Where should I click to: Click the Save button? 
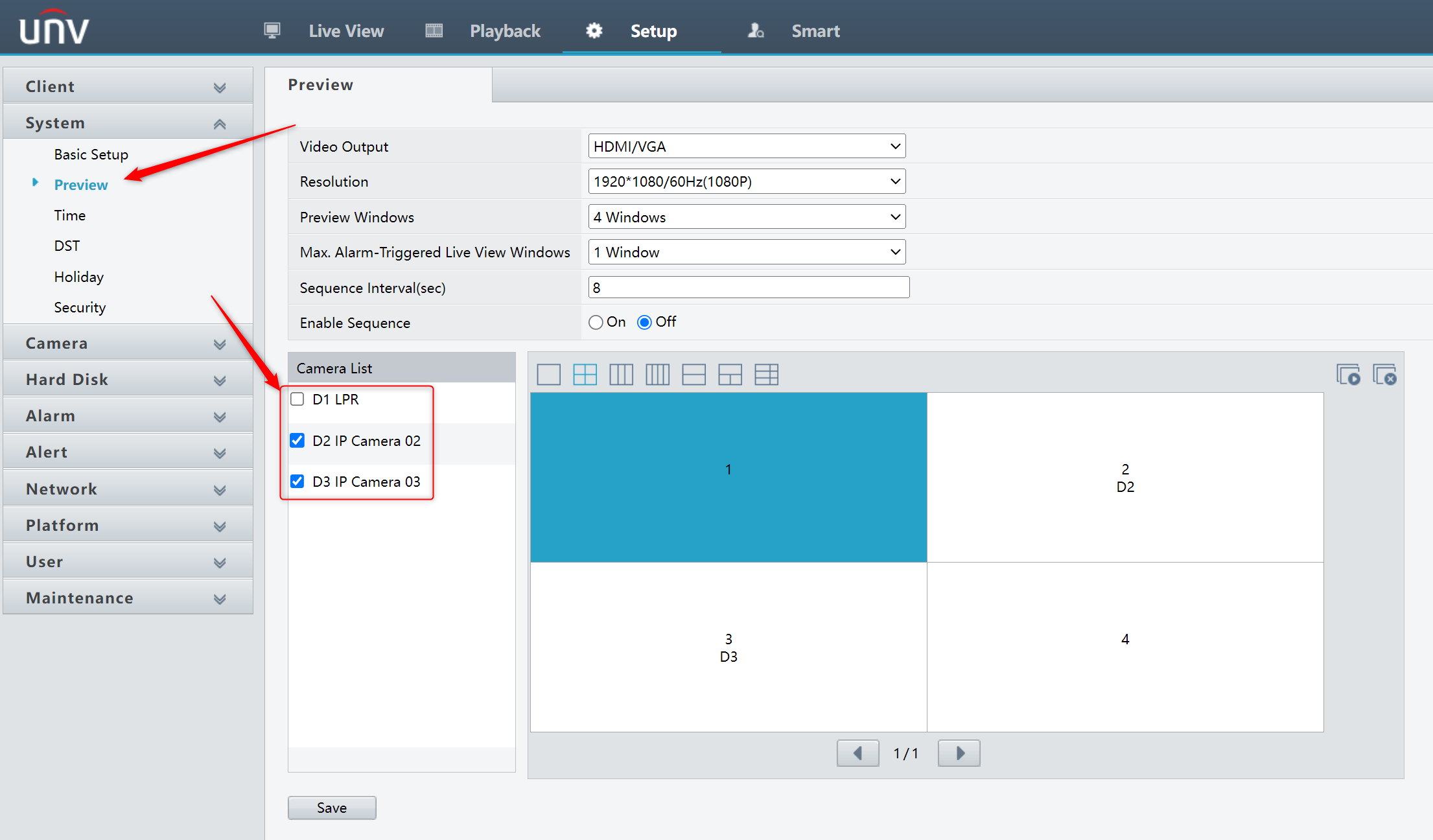331,808
